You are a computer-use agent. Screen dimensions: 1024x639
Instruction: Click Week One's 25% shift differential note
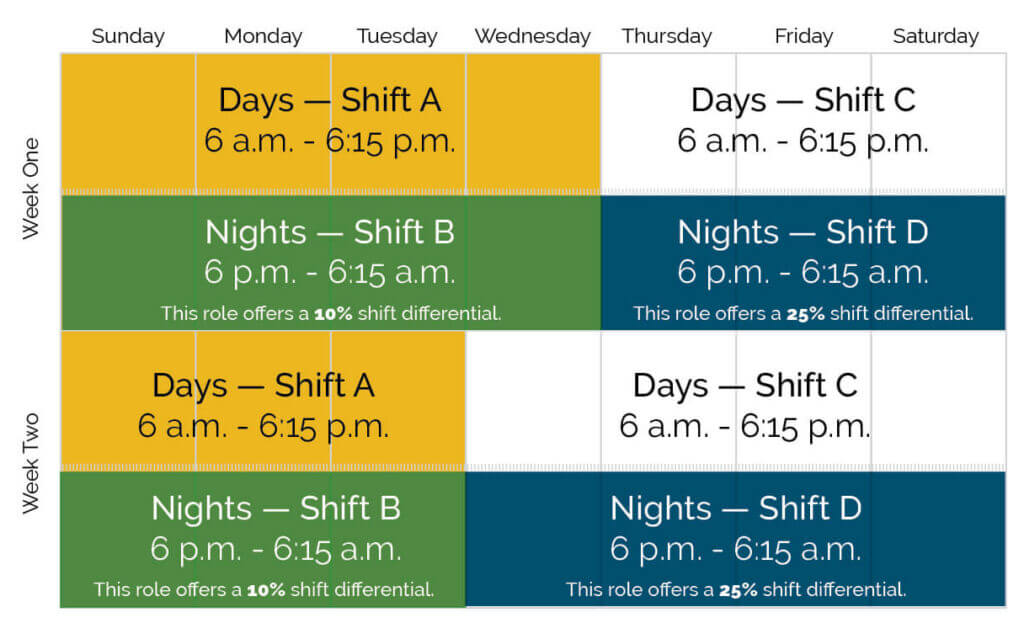pos(803,314)
